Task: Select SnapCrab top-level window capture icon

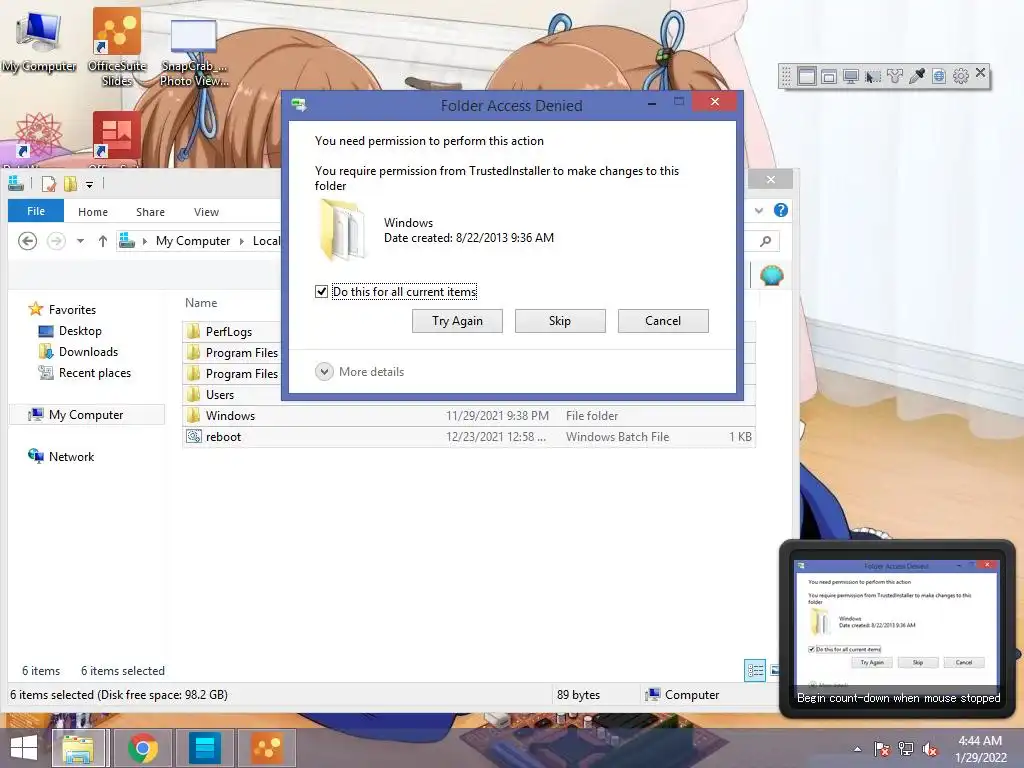Action: pyautogui.click(x=829, y=76)
